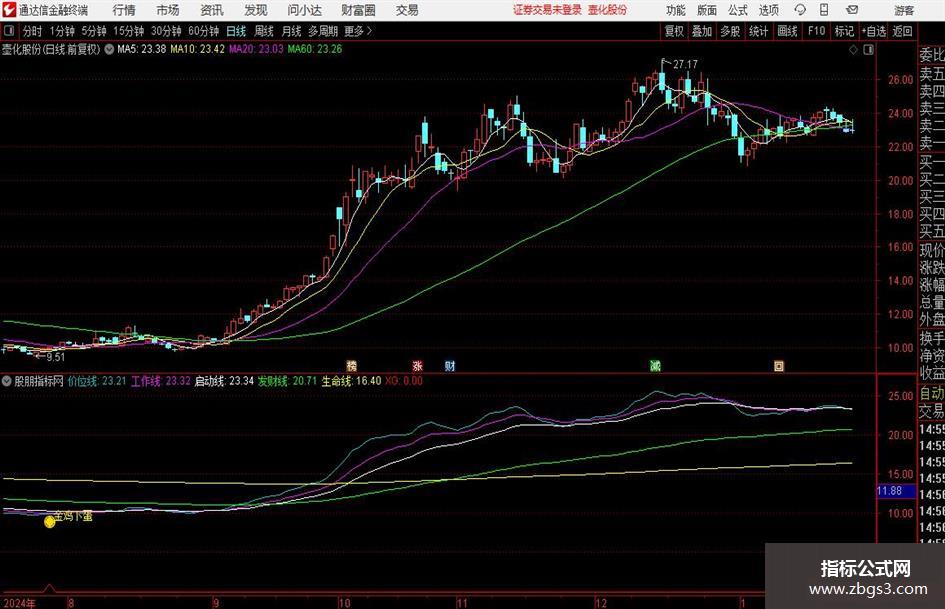Switch to the 5分钟 period tab
Image resolution: width=945 pixels, height=609 pixels.
(x=94, y=31)
